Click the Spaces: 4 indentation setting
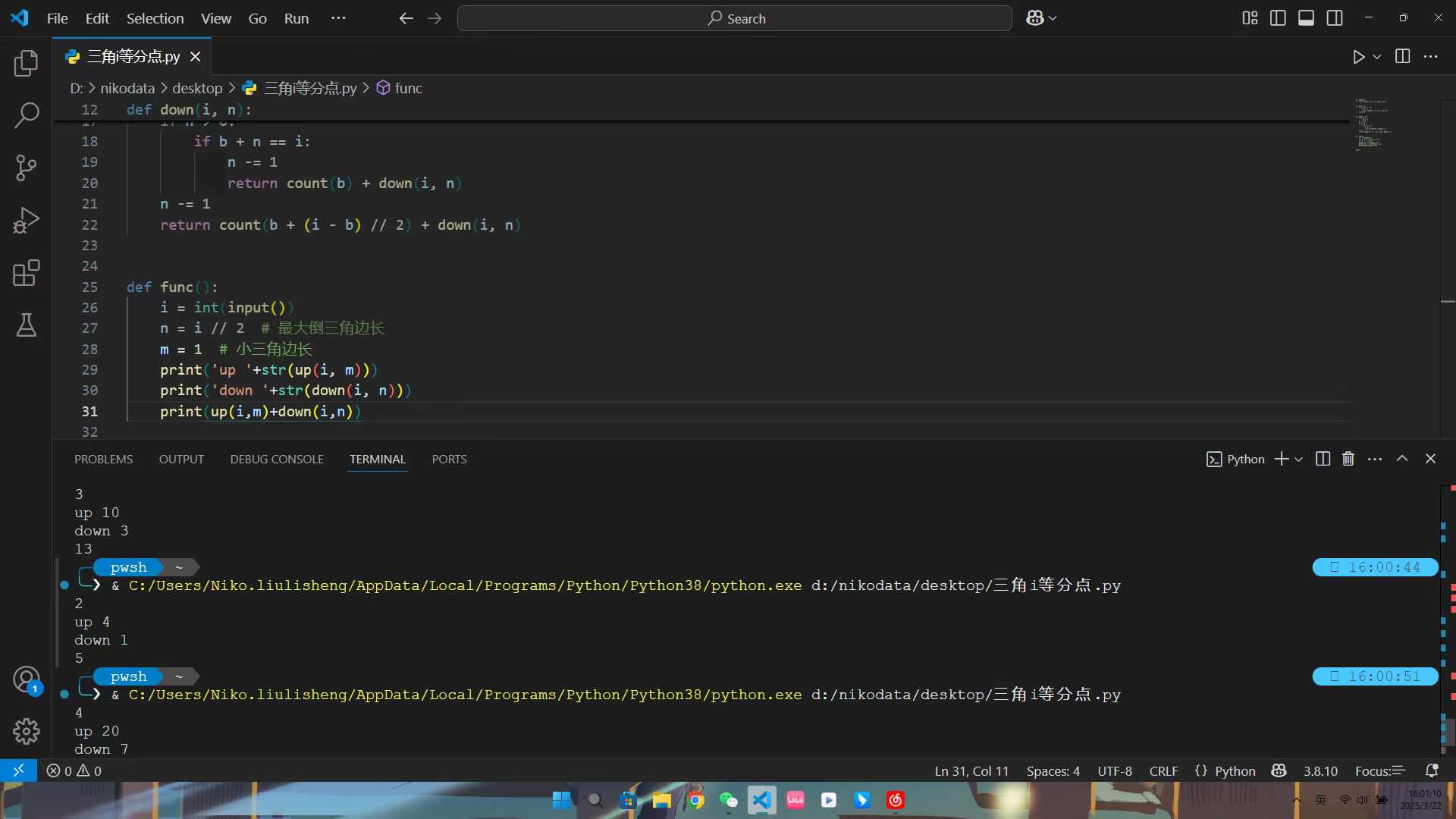 (1053, 771)
